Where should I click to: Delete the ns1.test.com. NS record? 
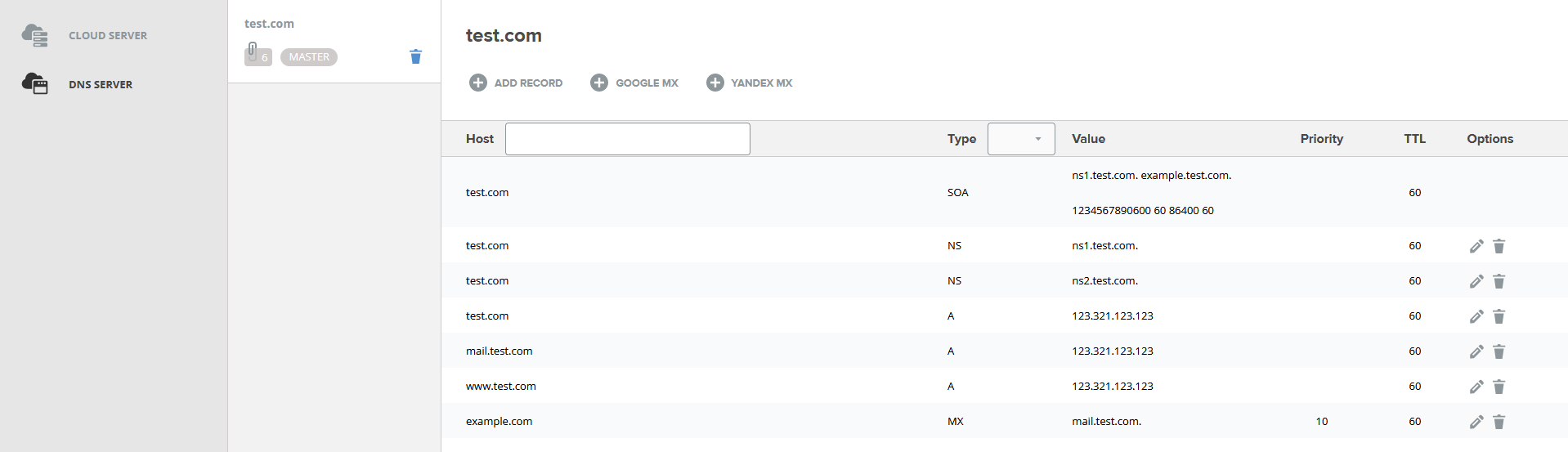1499,246
